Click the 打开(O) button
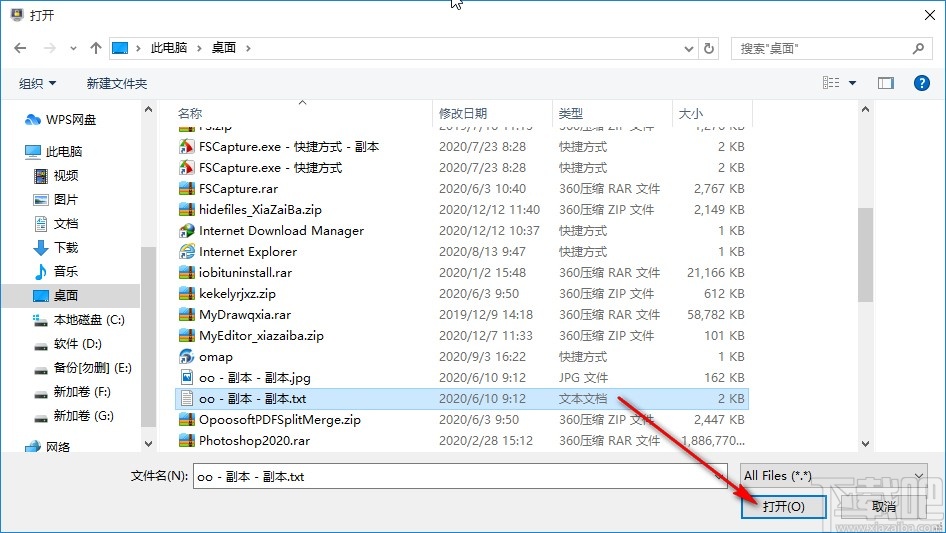Screen dimensions: 946x533 (783, 506)
